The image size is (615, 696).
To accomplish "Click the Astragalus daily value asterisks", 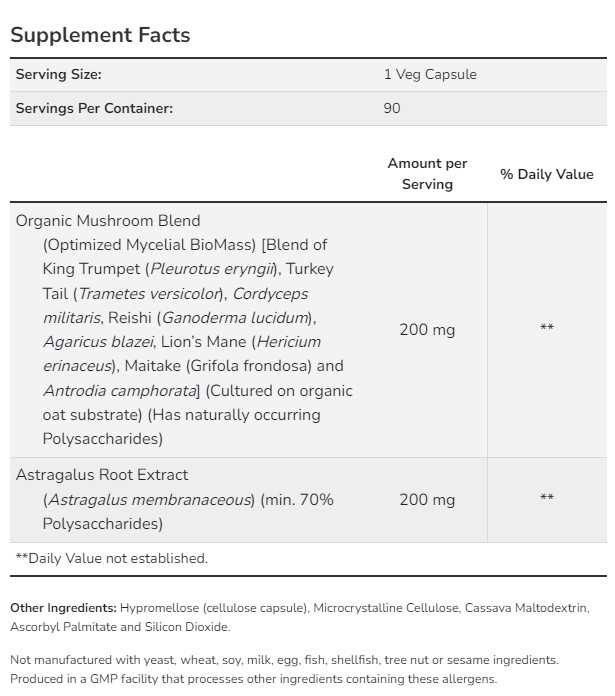I will pos(547,498).
